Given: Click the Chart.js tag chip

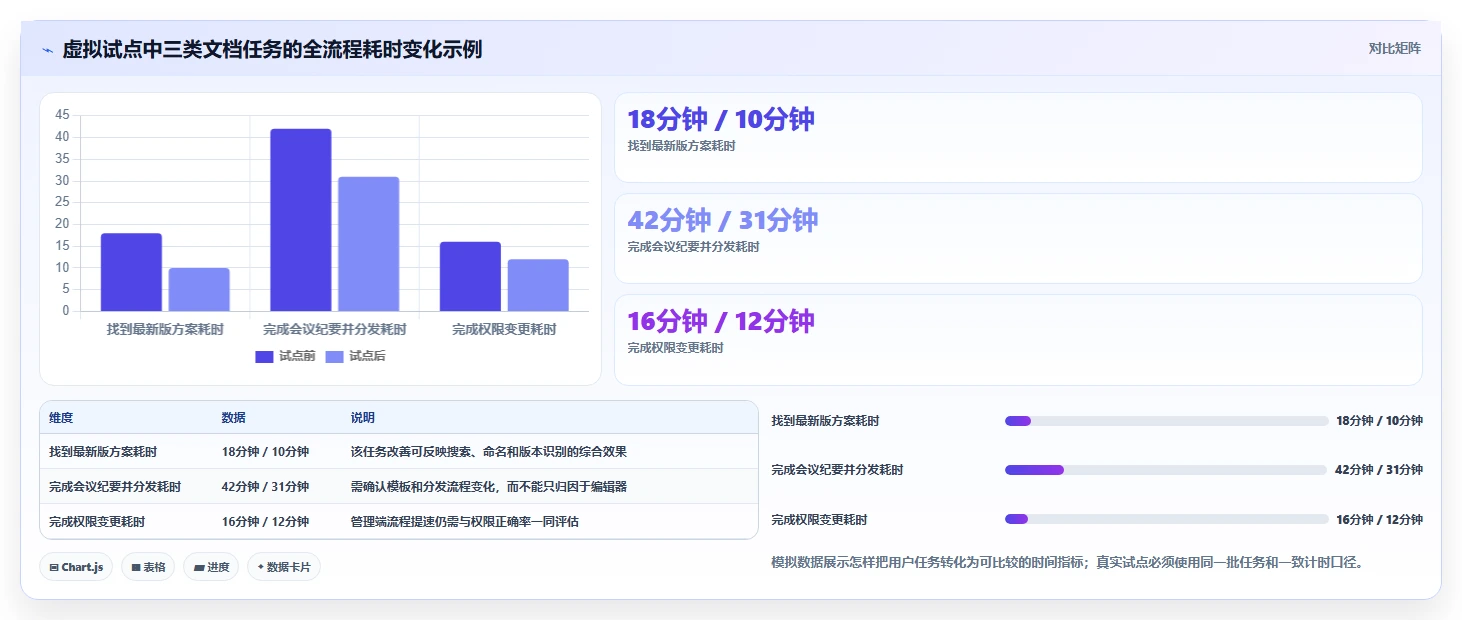Looking at the screenshot, I should click(x=77, y=567).
